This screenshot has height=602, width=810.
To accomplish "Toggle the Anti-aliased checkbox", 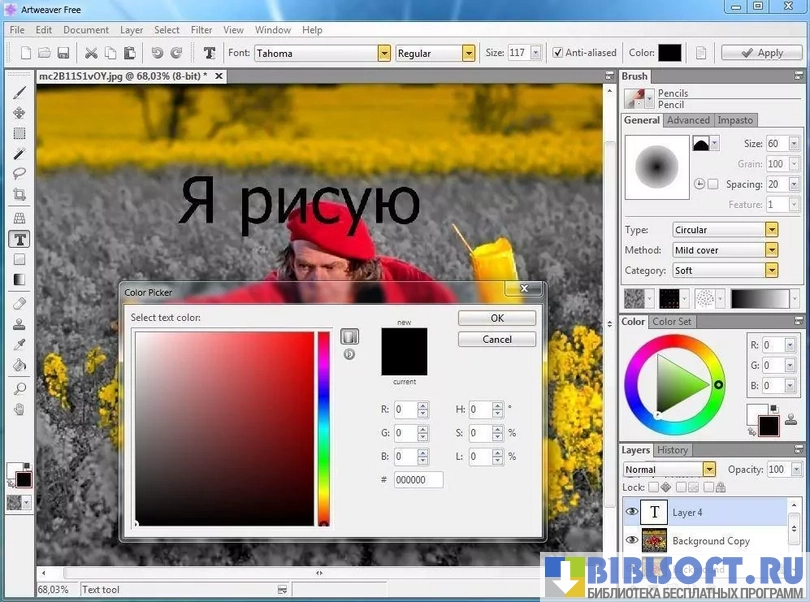I will 558,53.
